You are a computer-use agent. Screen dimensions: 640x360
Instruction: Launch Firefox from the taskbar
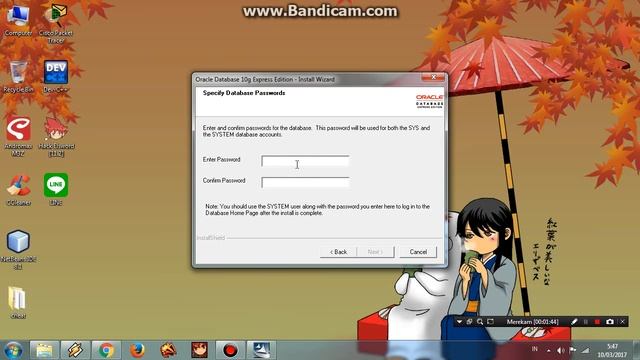[x=137, y=350]
